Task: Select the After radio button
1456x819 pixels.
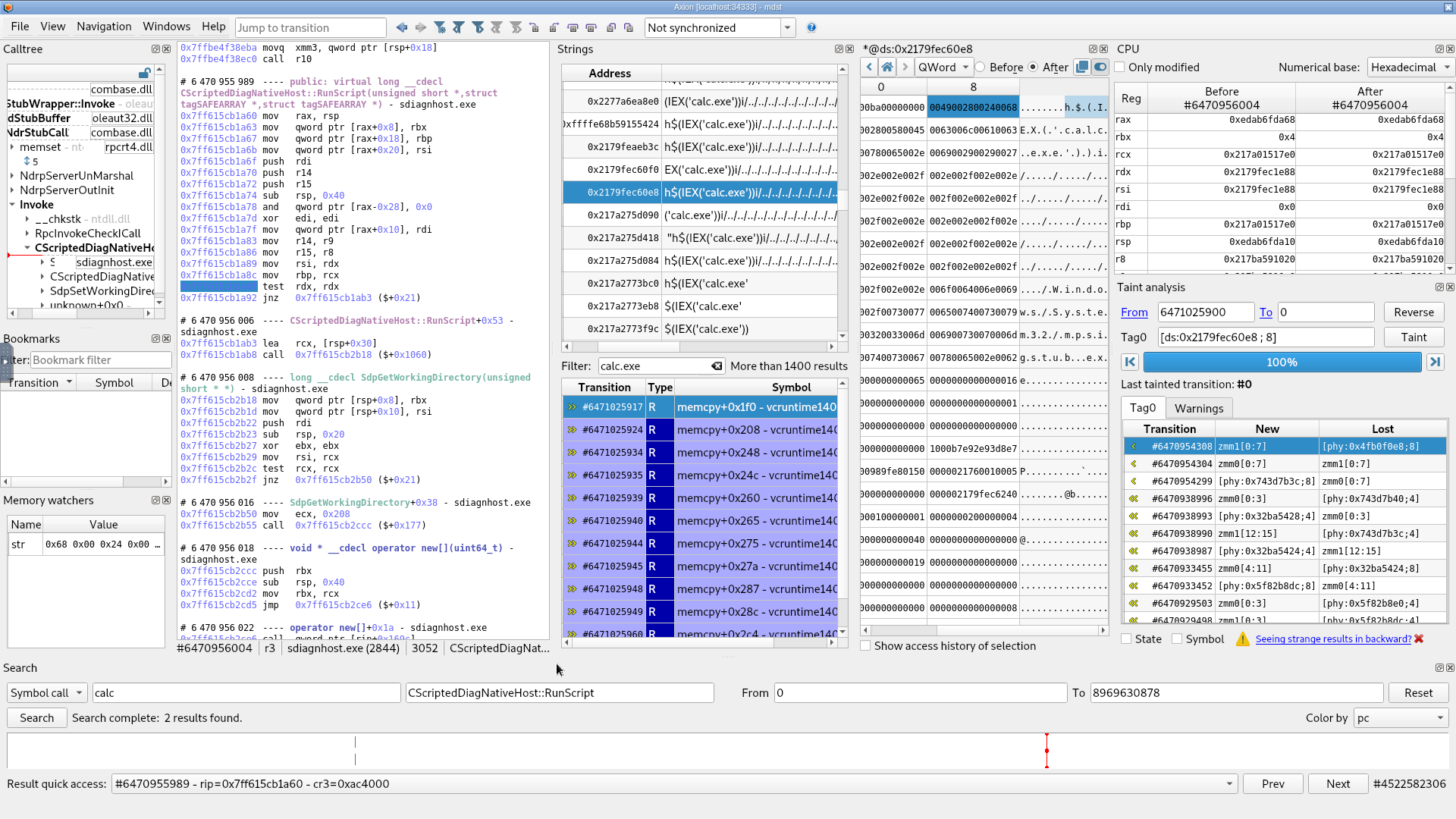Action: (1033, 67)
